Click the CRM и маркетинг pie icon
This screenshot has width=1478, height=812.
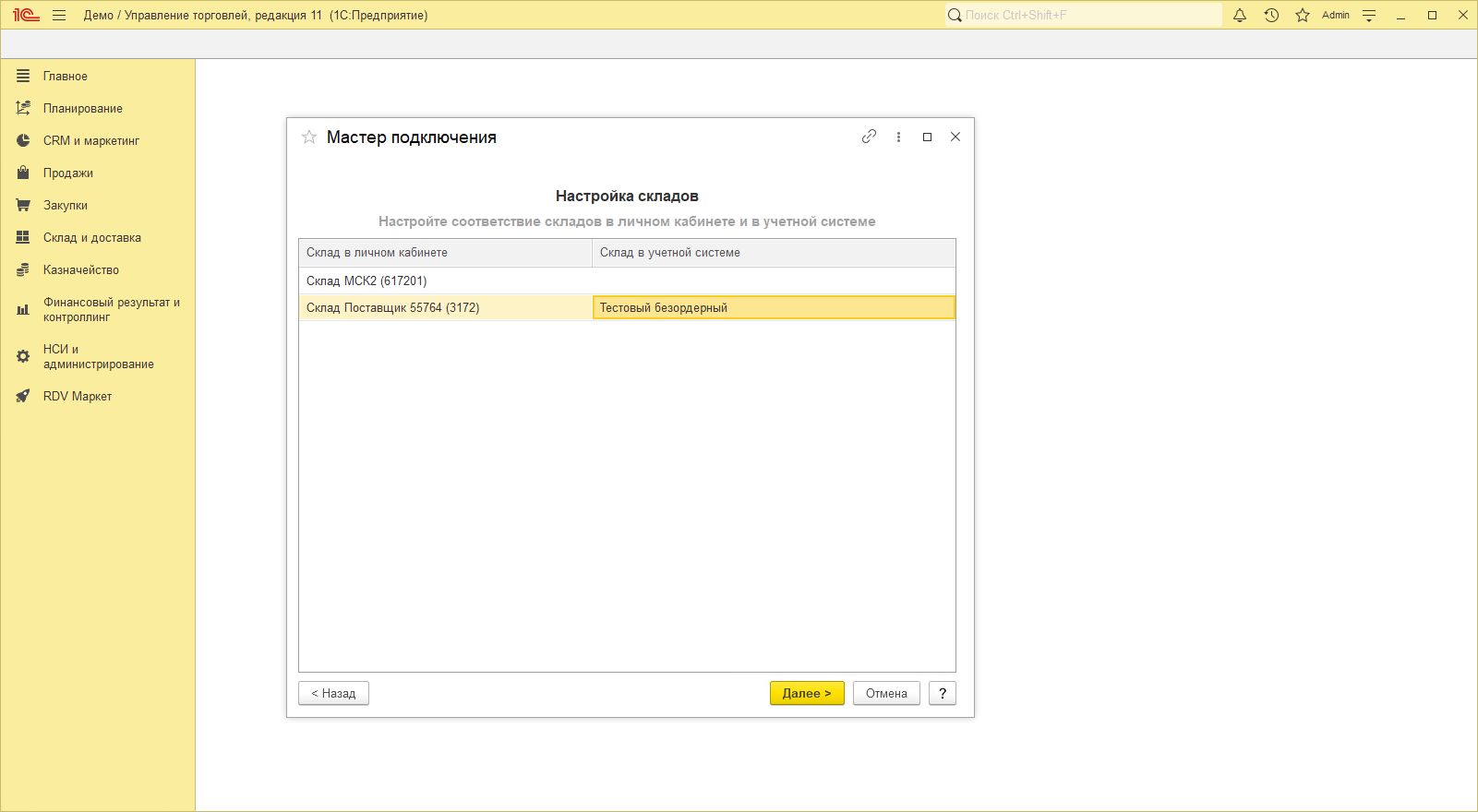click(23, 140)
